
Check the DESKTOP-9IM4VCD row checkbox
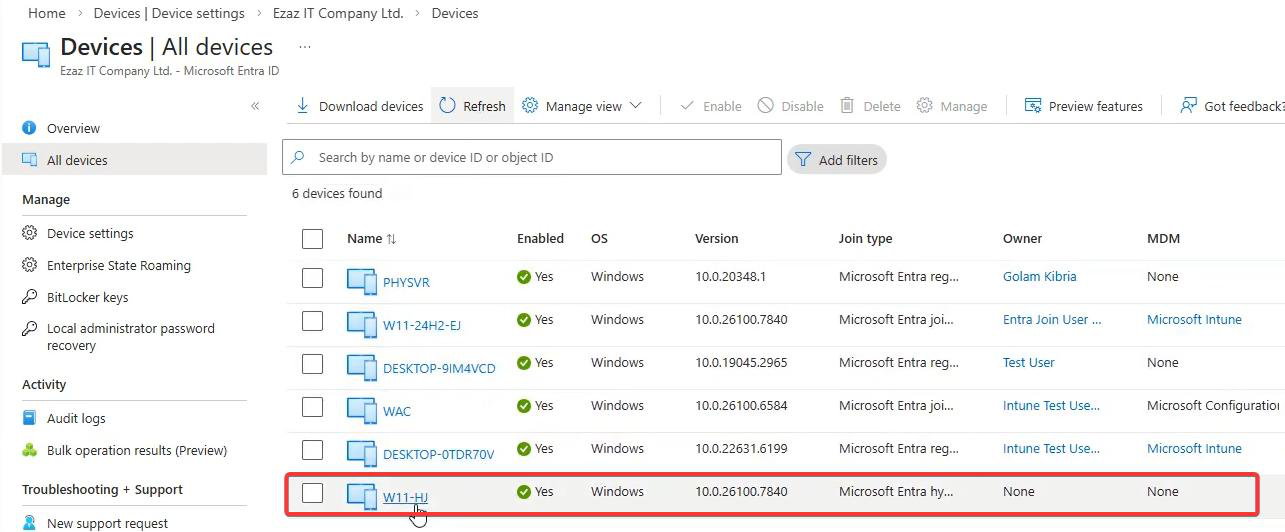point(312,363)
